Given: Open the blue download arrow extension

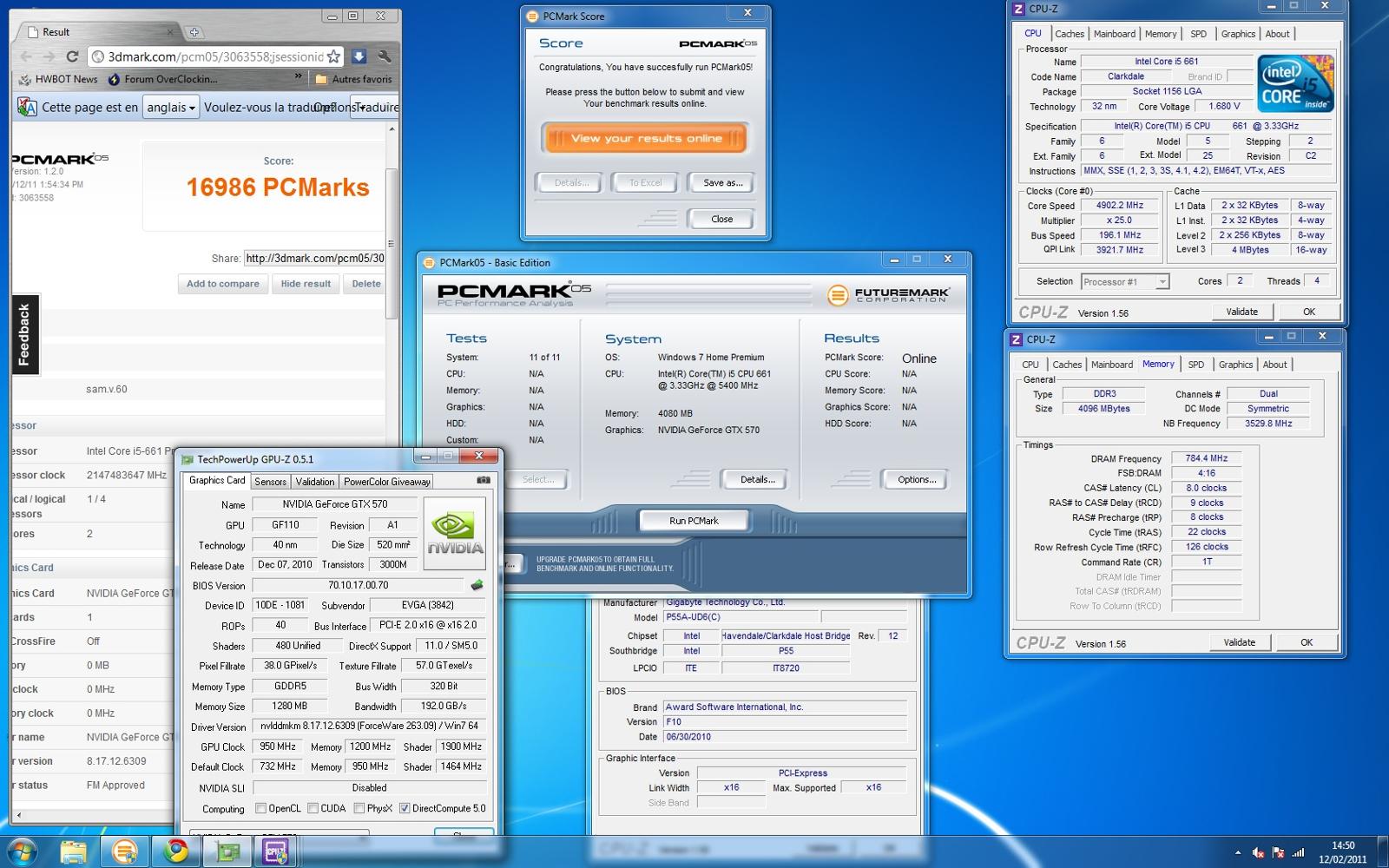Looking at the screenshot, I should click(359, 56).
